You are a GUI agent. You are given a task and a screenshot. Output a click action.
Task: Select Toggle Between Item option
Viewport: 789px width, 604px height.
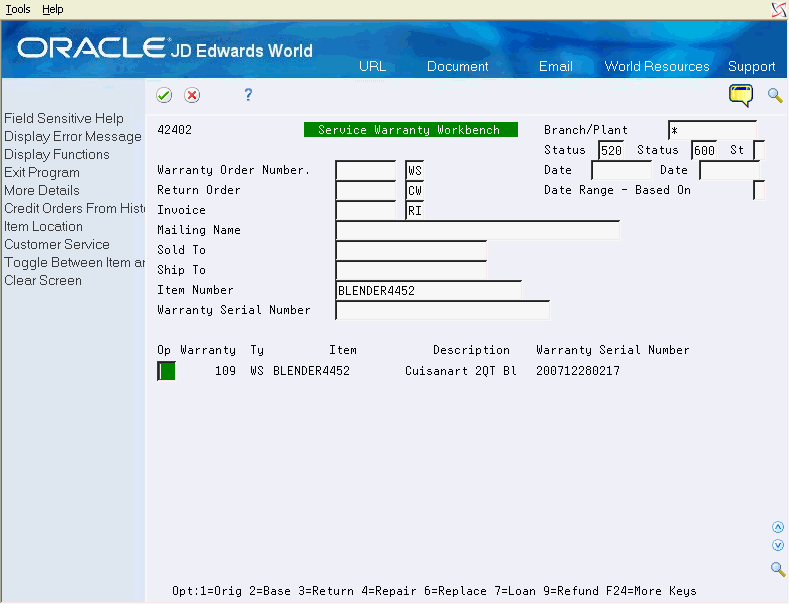coord(74,262)
